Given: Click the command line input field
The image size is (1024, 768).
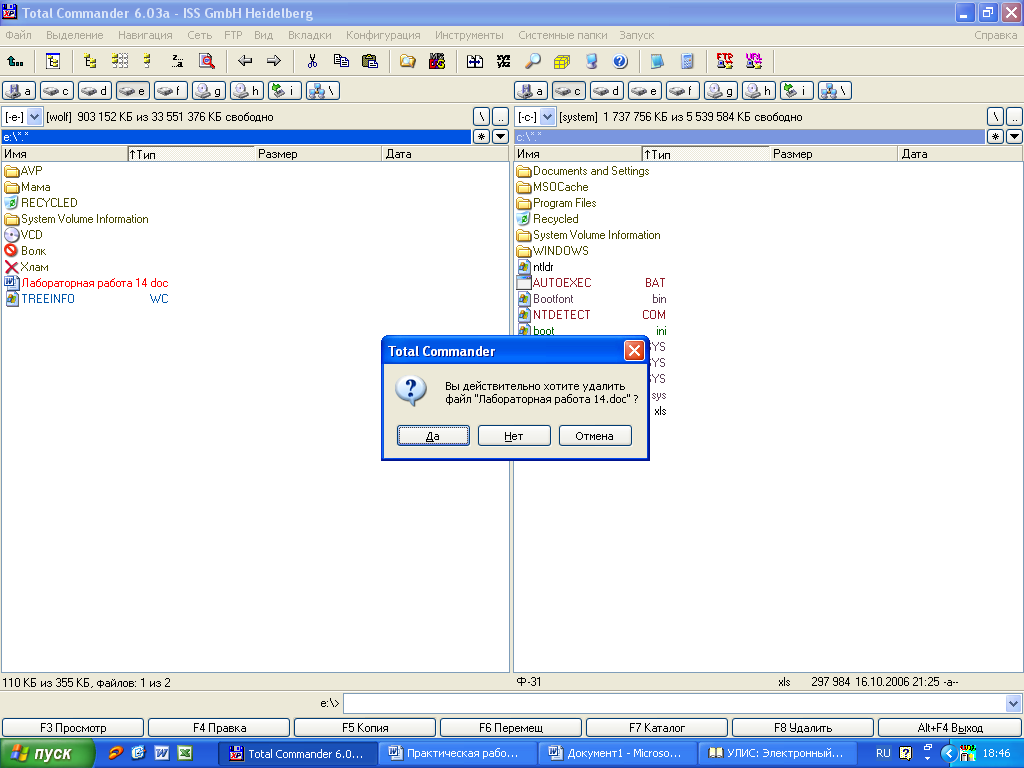Looking at the screenshot, I should (675, 703).
